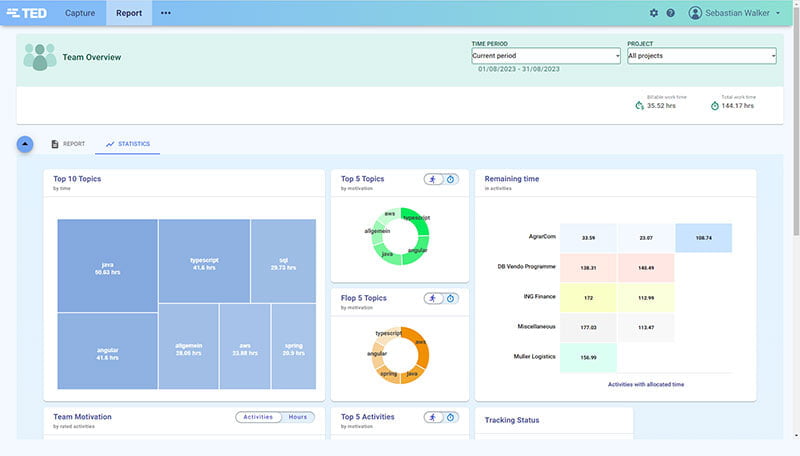Click Activities with allocated time label
Image resolution: width=800 pixels, height=456 pixels.
(646, 384)
